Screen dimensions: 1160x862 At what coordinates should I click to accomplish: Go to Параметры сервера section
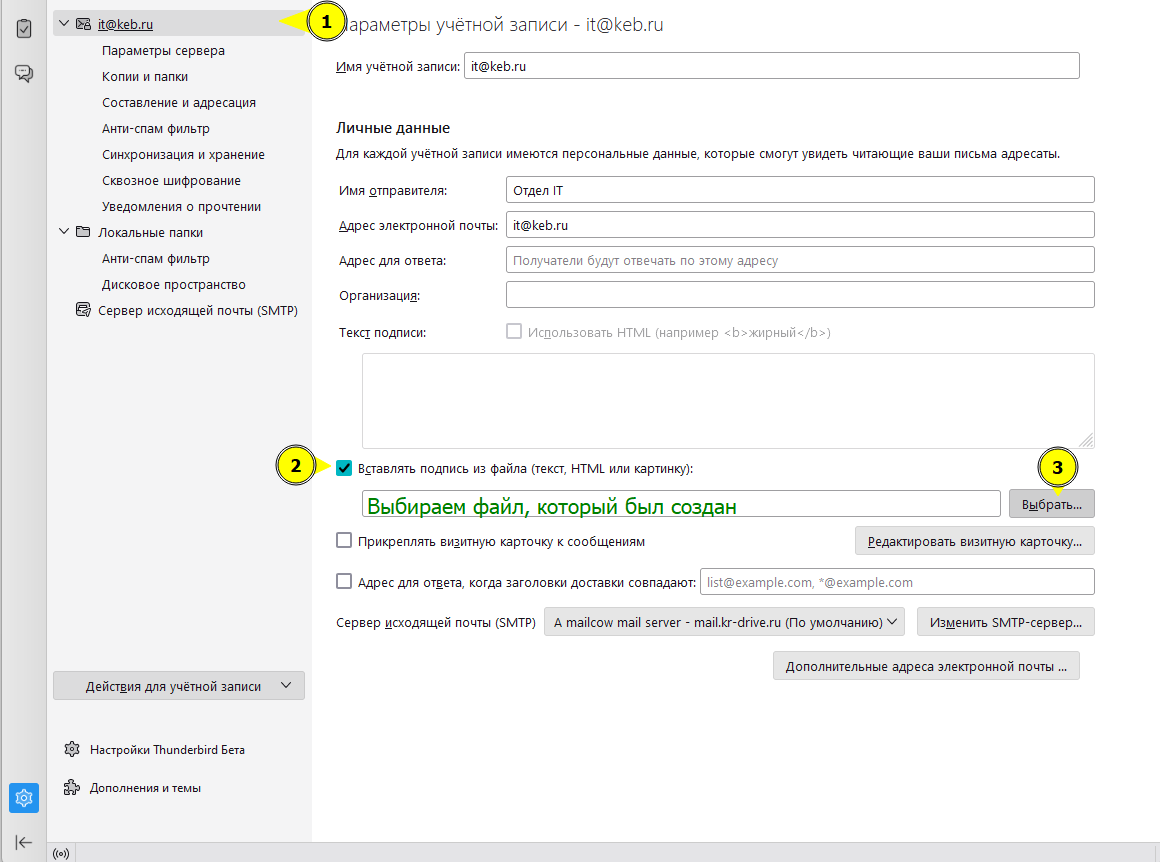tap(163, 50)
